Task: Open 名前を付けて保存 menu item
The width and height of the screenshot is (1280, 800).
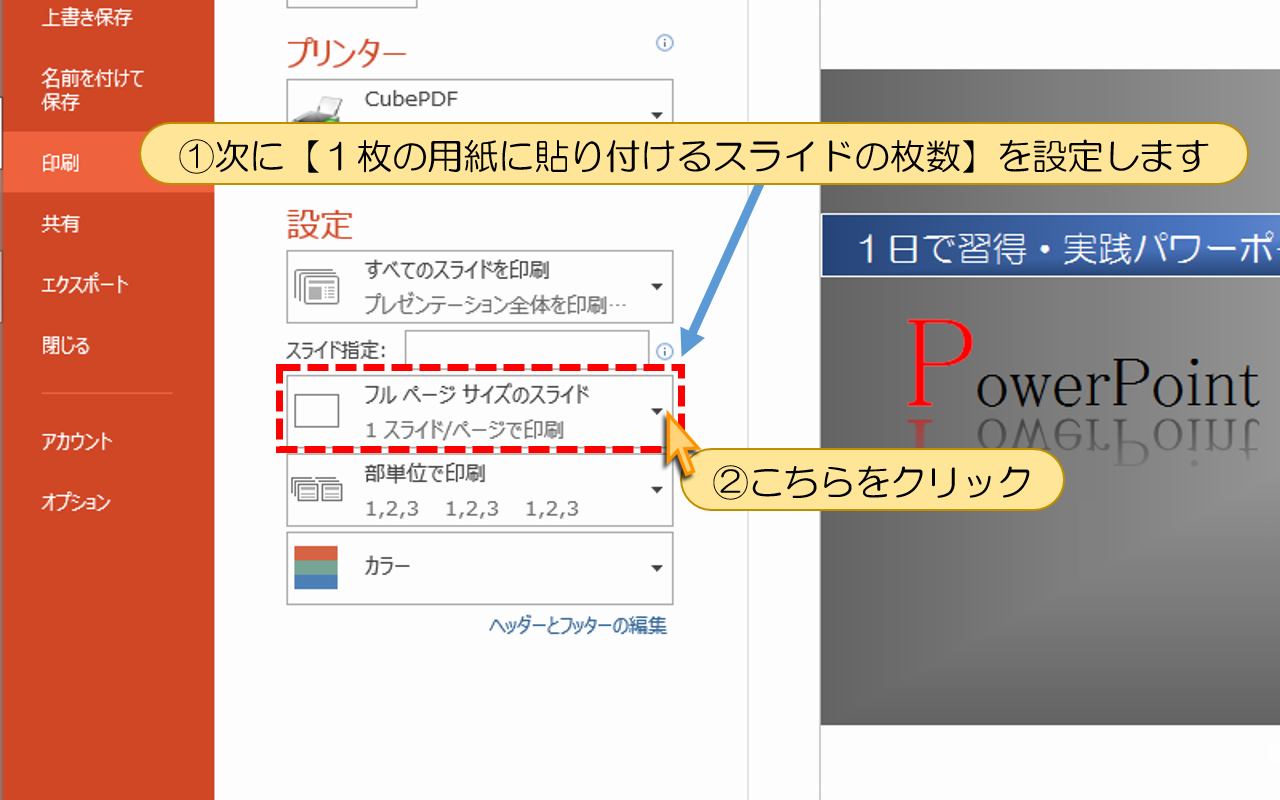Action: (92, 89)
